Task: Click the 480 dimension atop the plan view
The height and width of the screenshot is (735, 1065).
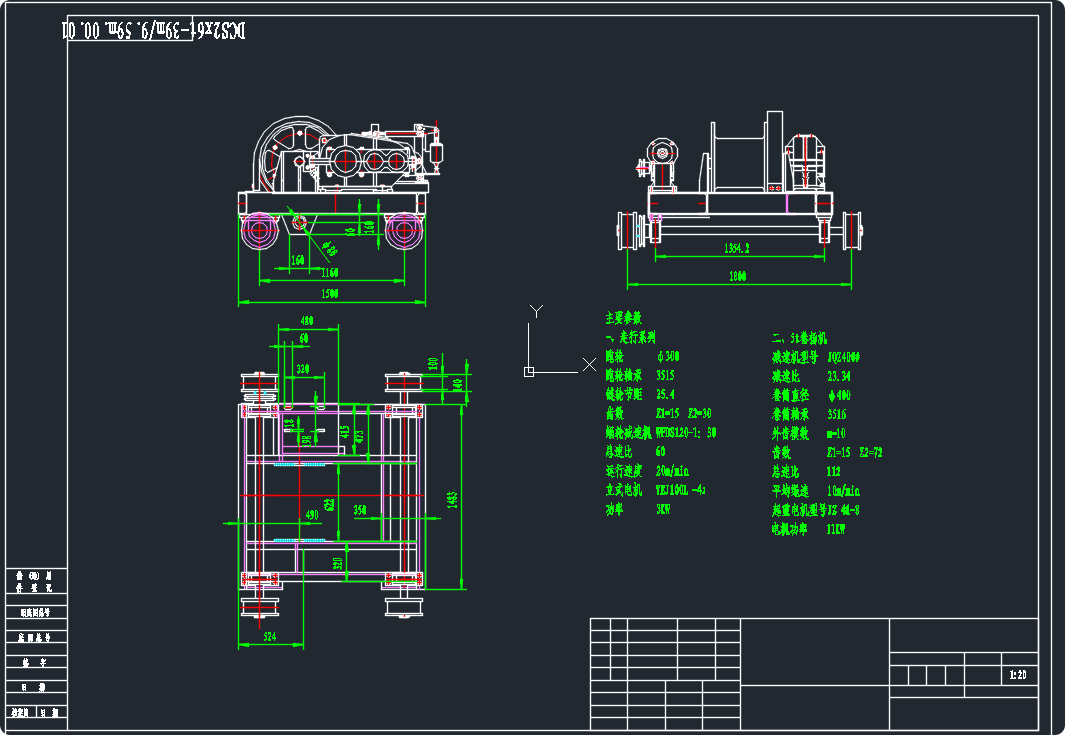Action: (x=307, y=322)
